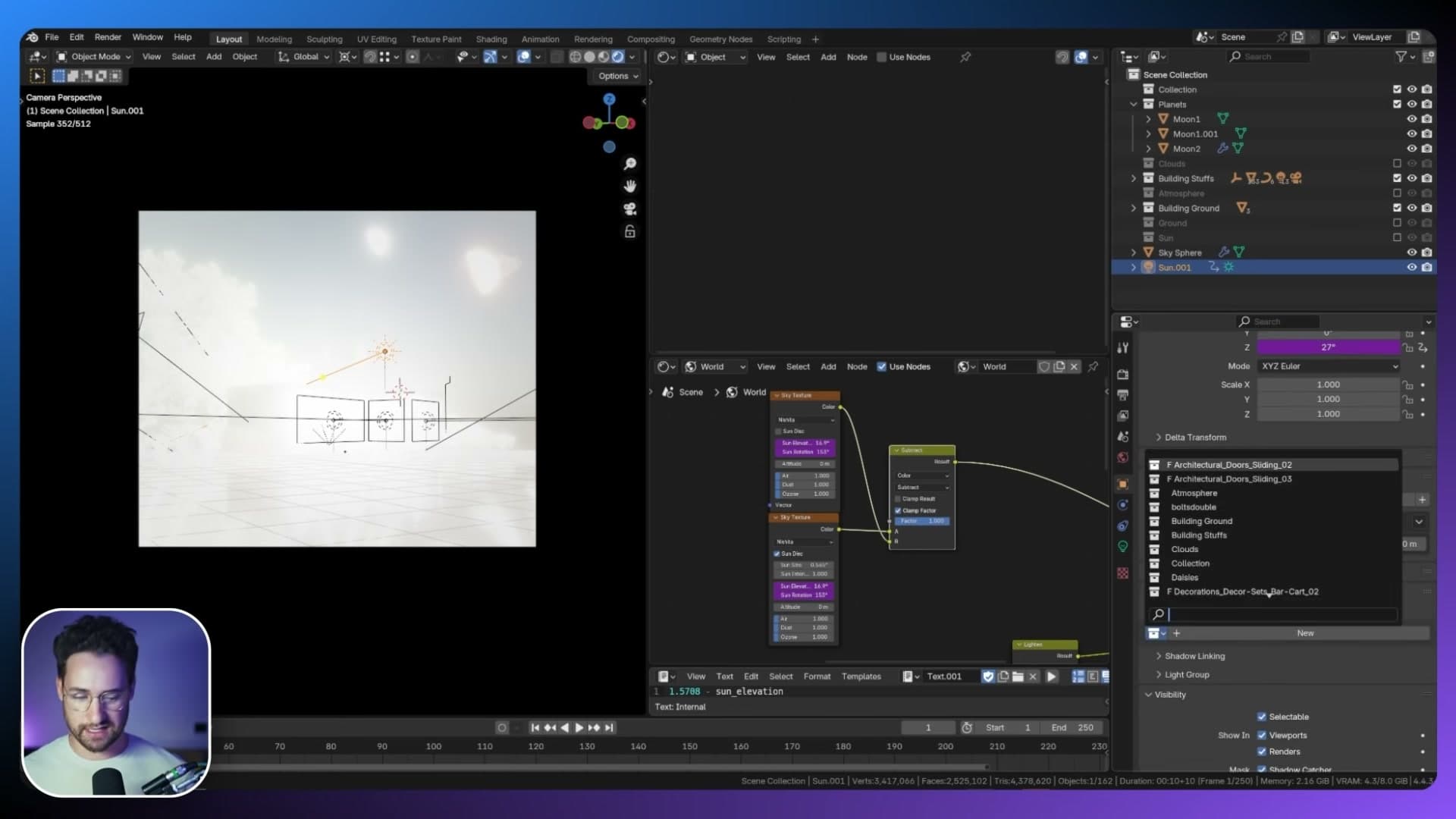Open the World properties globe tab

coord(1123,457)
